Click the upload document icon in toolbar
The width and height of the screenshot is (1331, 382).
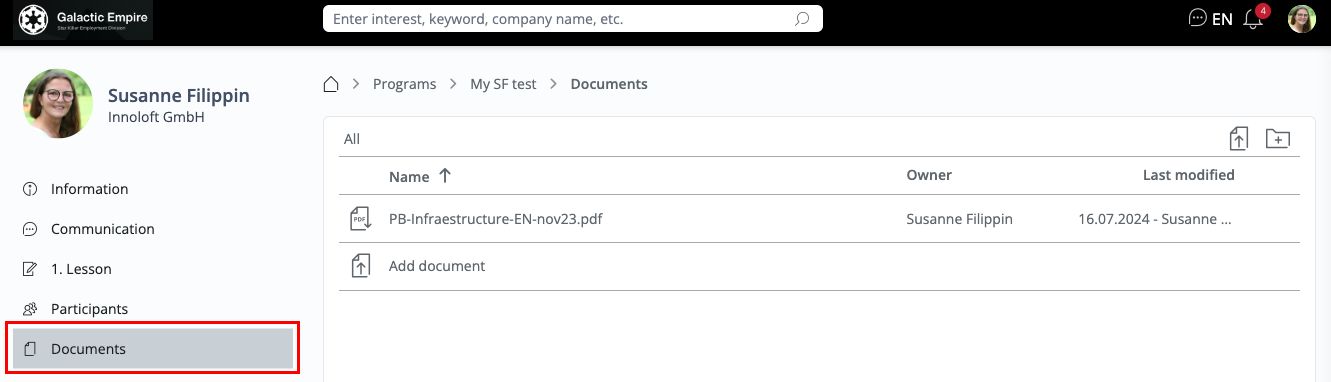[x=1239, y=139]
